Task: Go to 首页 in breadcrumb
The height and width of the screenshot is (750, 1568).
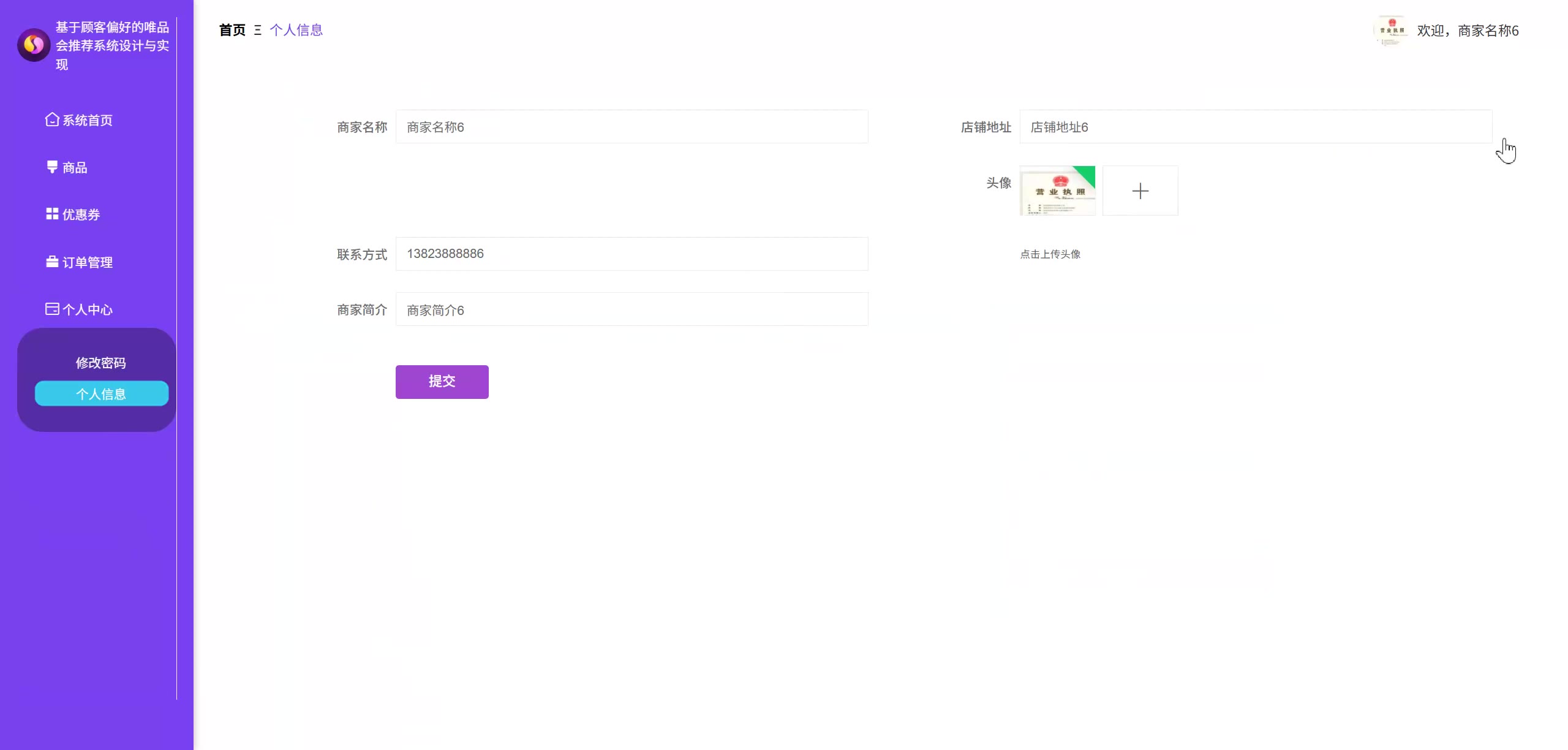Action: [x=232, y=30]
